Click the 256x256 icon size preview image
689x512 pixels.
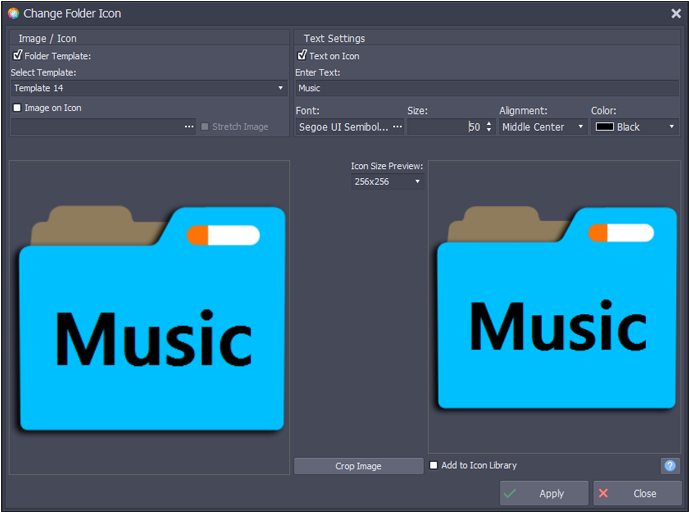(x=557, y=308)
